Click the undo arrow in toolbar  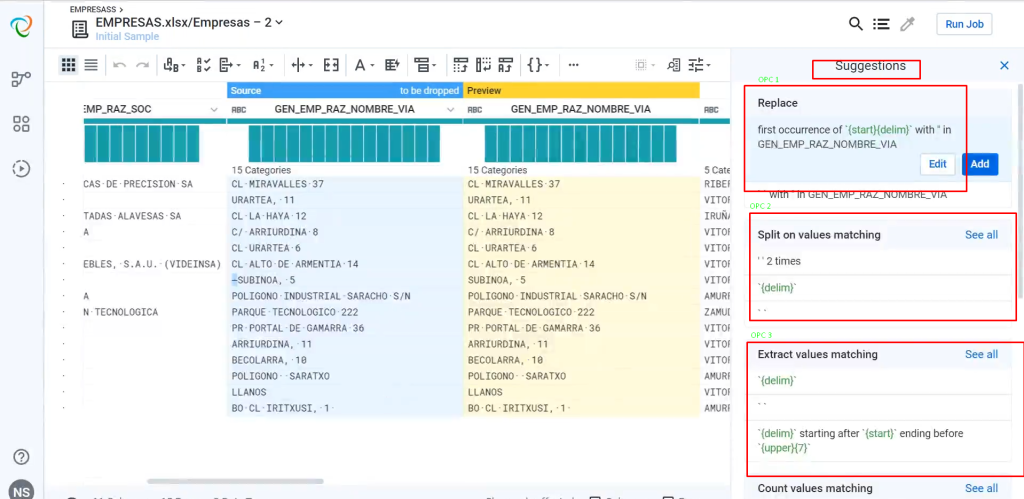click(119, 65)
